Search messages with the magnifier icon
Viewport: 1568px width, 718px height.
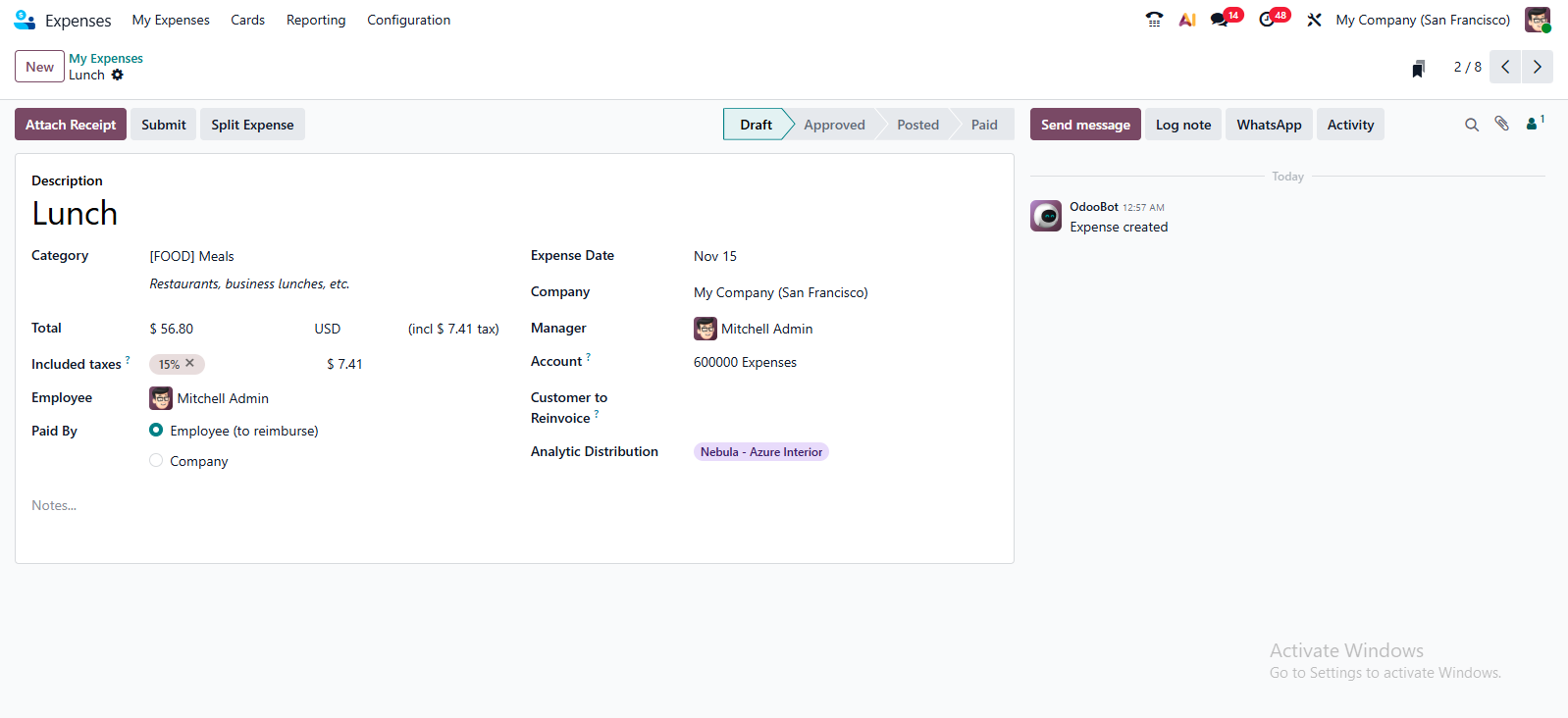point(1471,125)
